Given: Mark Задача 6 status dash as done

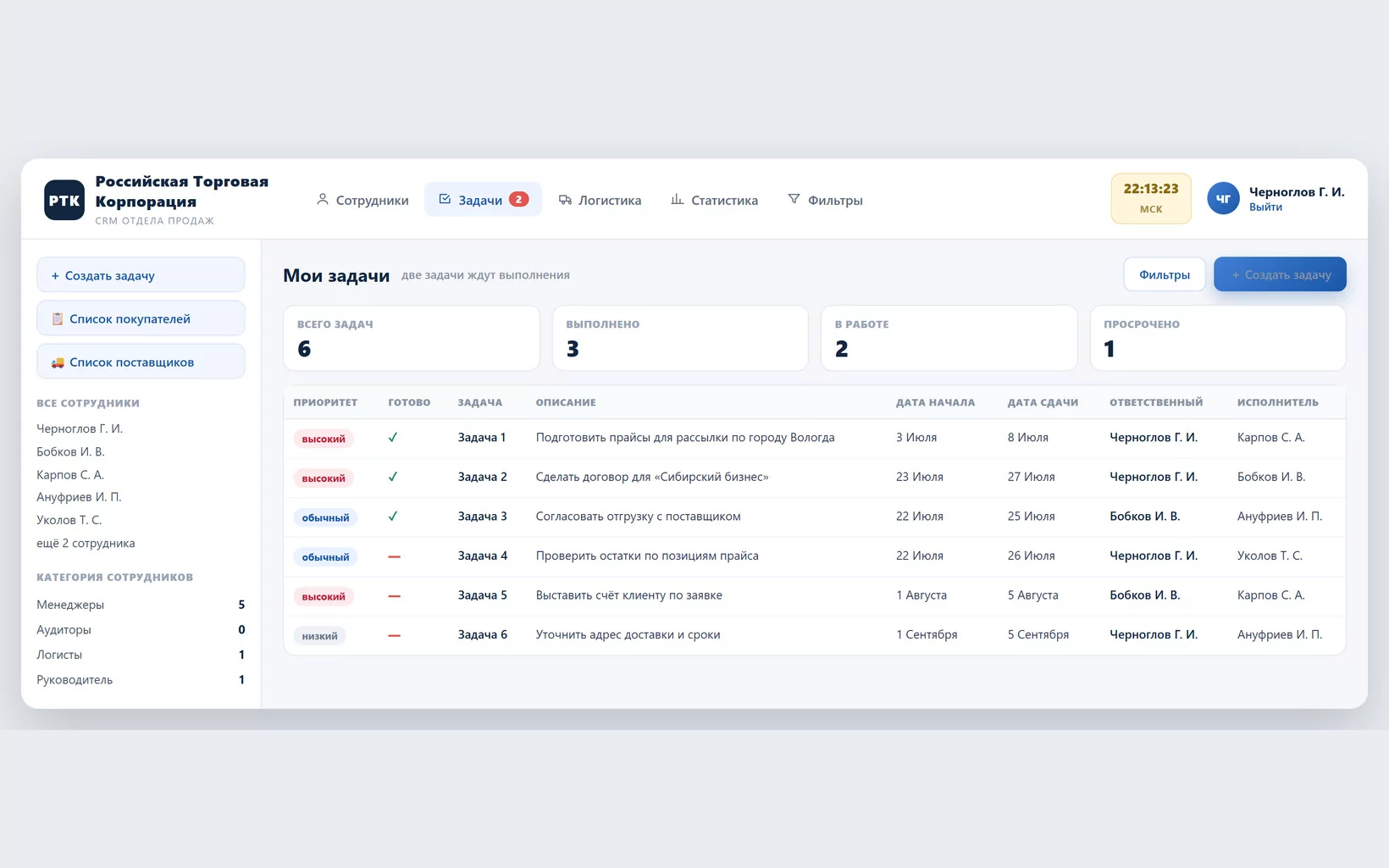Looking at the screenshot, I should tap(394, 635).
